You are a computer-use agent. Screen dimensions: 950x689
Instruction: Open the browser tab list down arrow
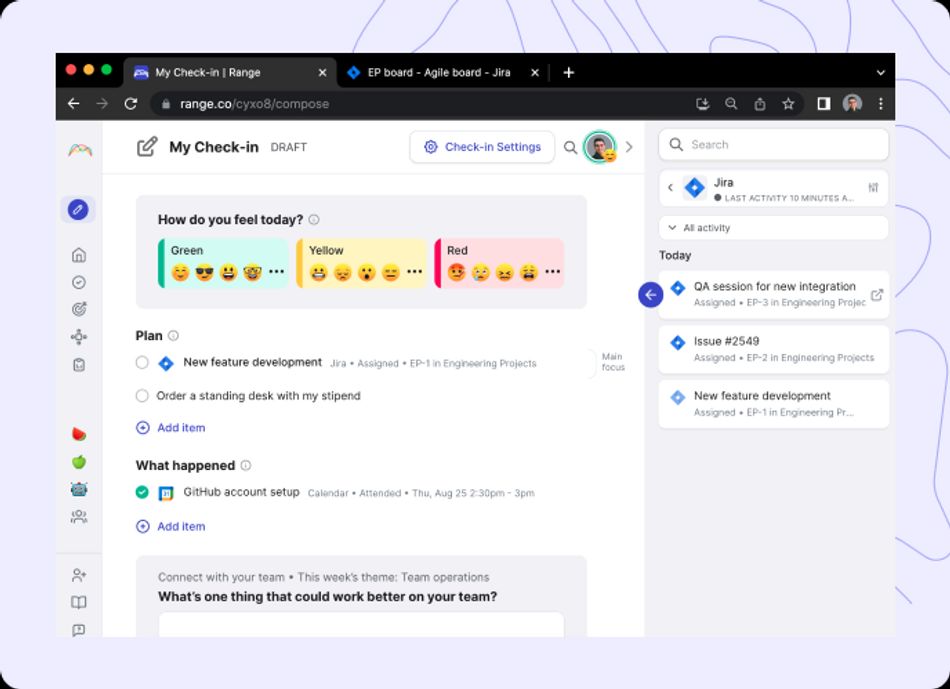pos(880,73)
